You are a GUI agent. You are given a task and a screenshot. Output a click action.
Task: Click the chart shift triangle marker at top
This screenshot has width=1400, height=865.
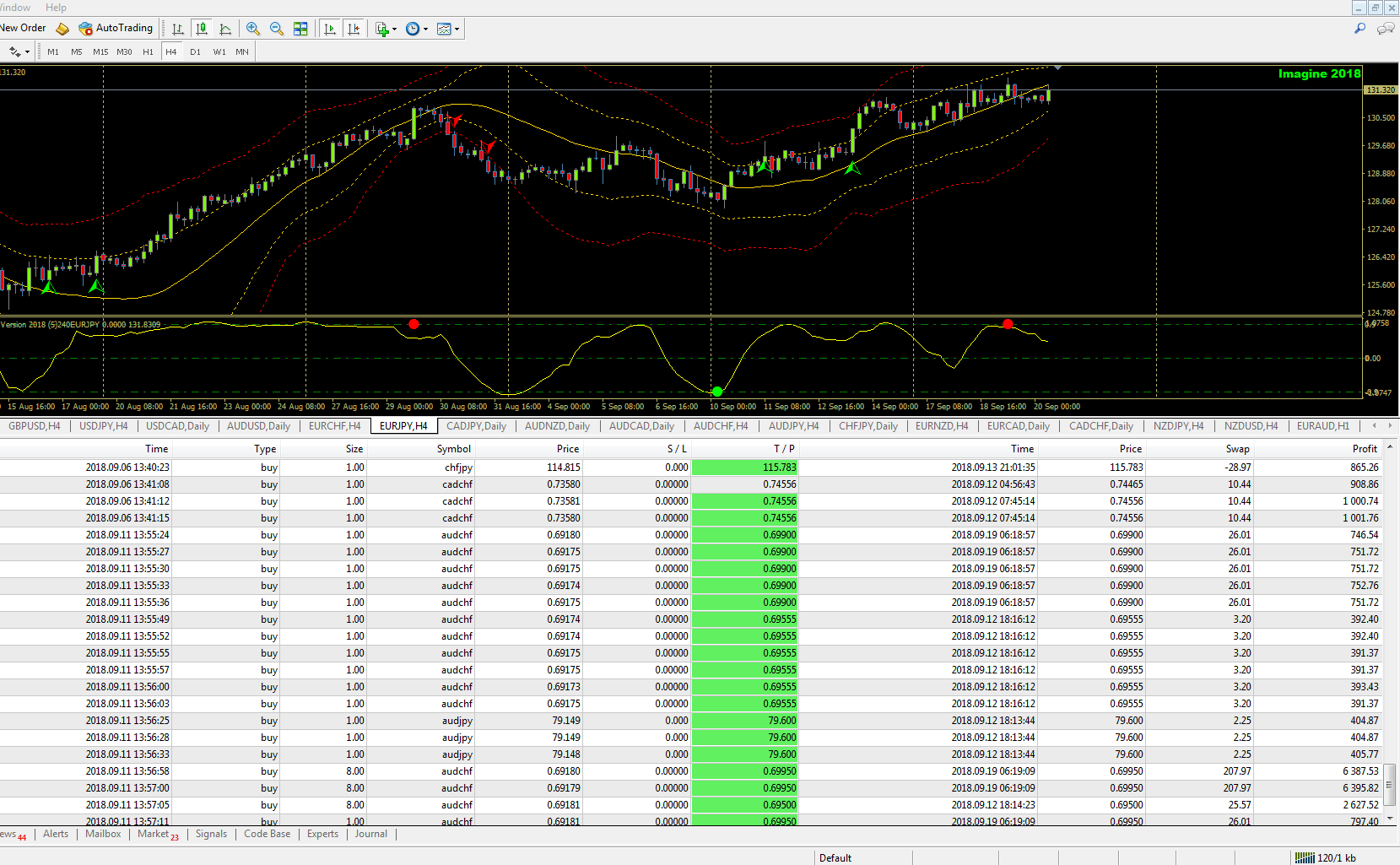tap(1057, 68)
